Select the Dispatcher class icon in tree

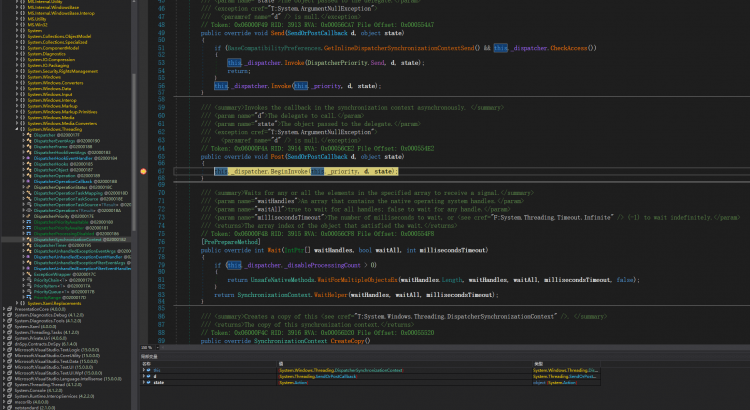[x=29, y=135]
